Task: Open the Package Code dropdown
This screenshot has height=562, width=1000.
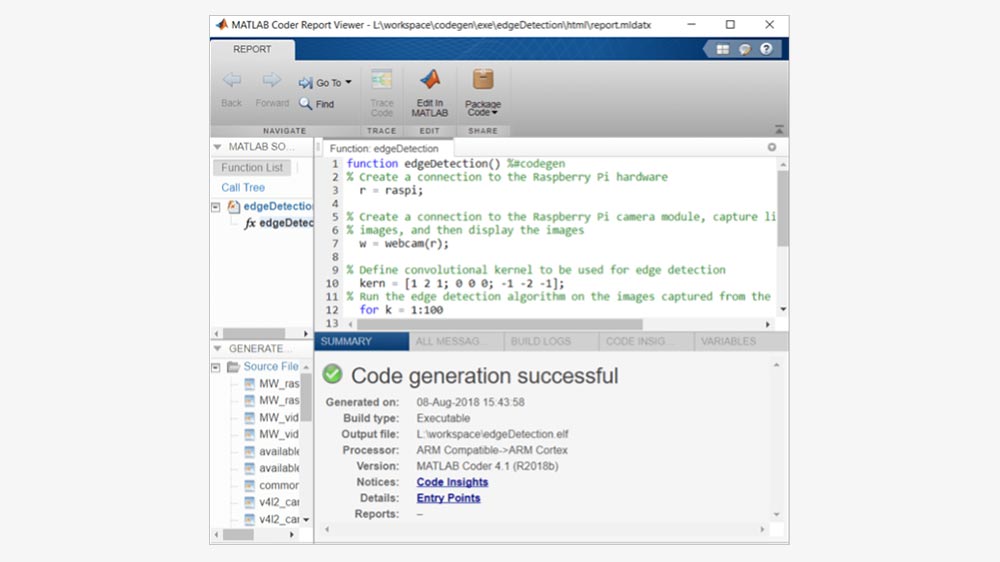Action: (483, 109)
